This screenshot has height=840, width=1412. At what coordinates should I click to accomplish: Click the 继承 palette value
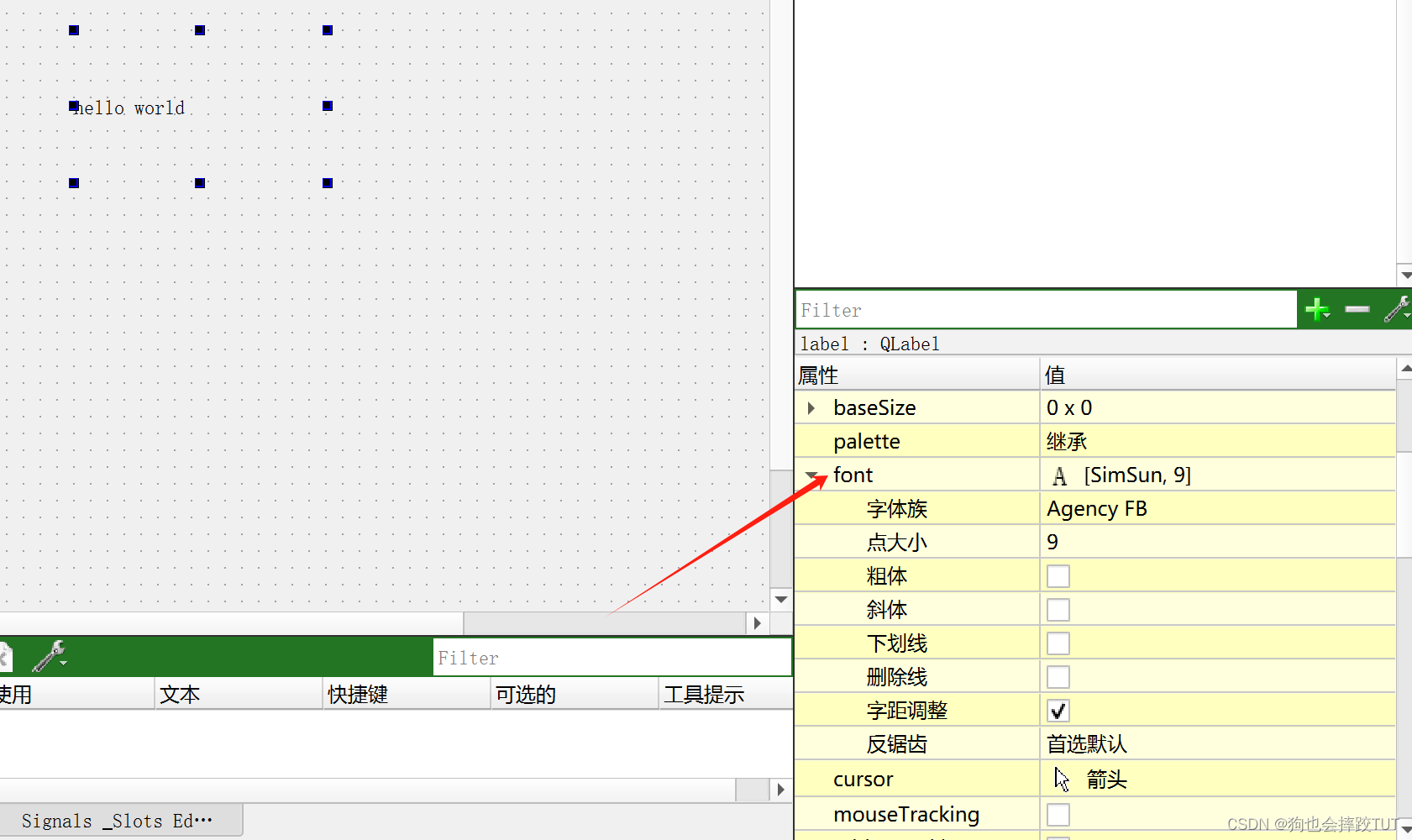[x=1067, y=442]
